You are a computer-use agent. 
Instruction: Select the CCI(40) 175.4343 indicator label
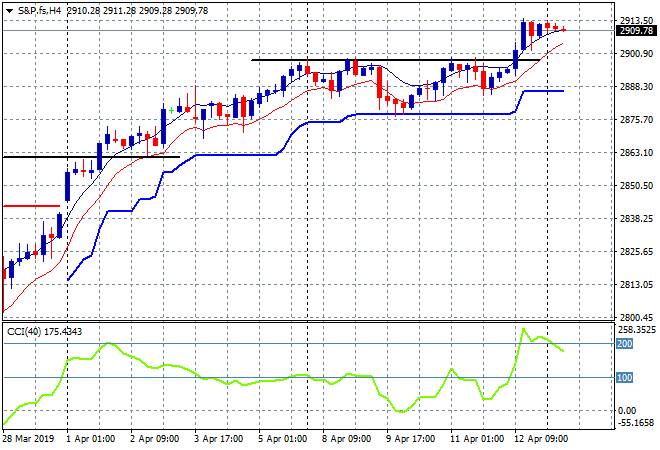45,332
